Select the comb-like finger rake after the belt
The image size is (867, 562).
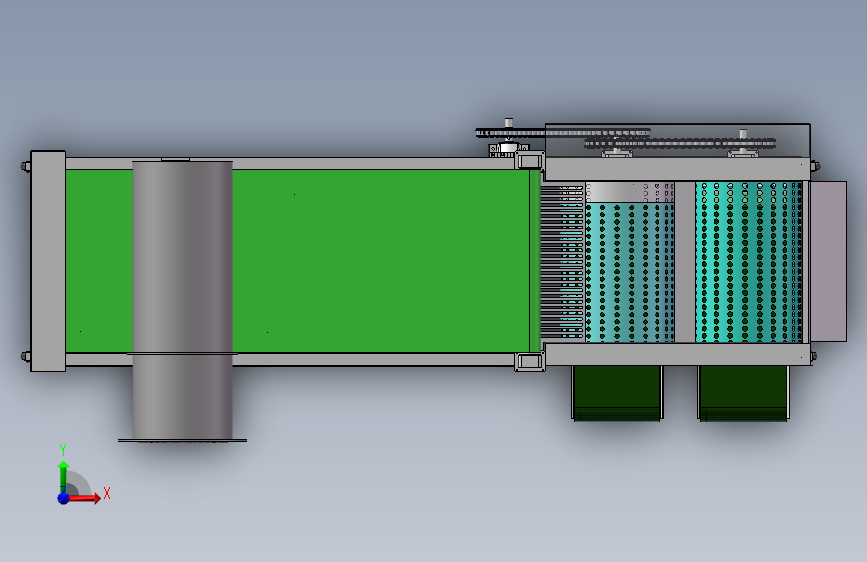click(562, 262)
